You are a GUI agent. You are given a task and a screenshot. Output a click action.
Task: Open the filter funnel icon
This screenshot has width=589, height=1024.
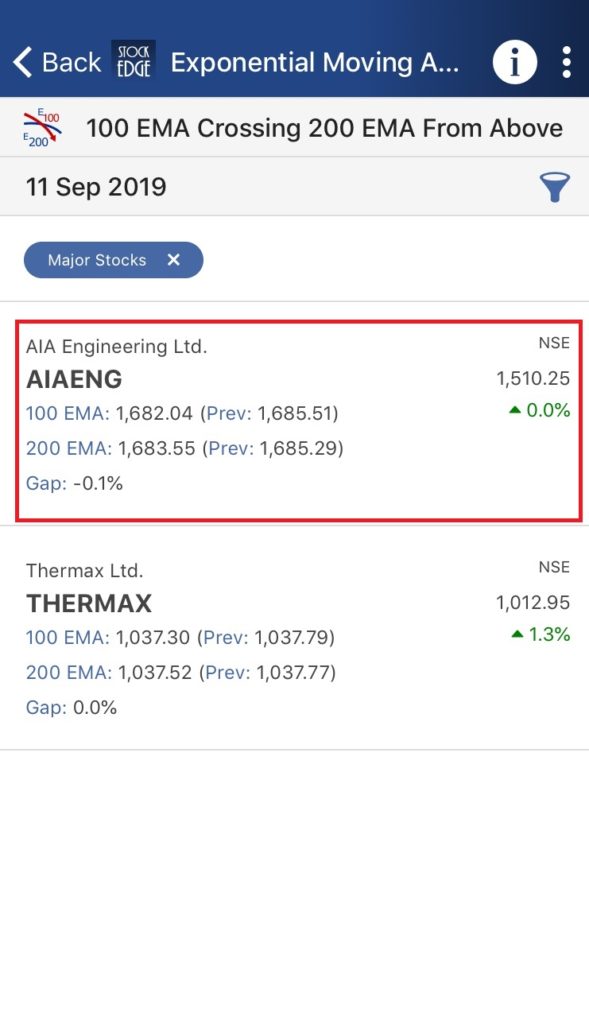[x=556, y=188]
